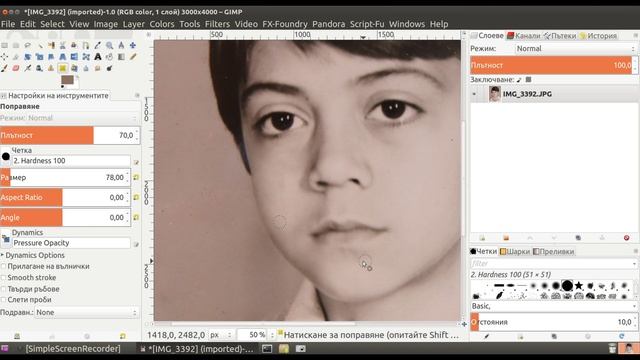Viewport: 640px width, 360px height.
Task: Open the px units dropdown
Action: [x=220, y=335]
